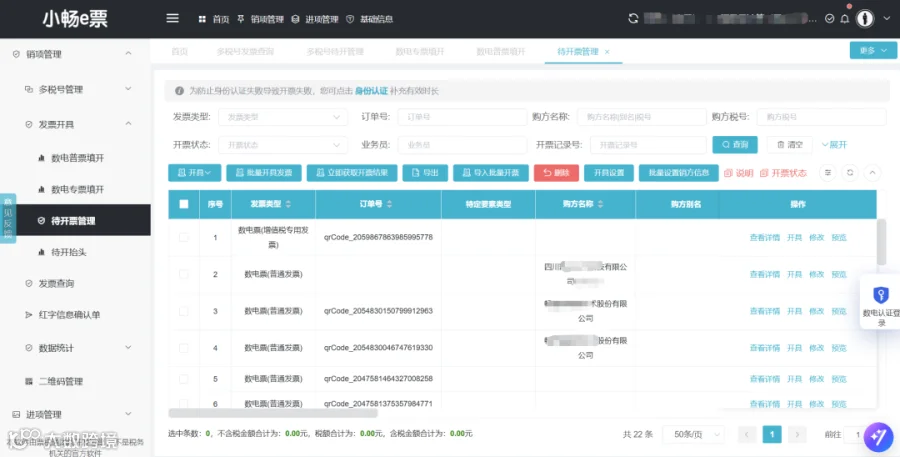
Task: Check the checkbox for row 4
Action: [184, 348]
